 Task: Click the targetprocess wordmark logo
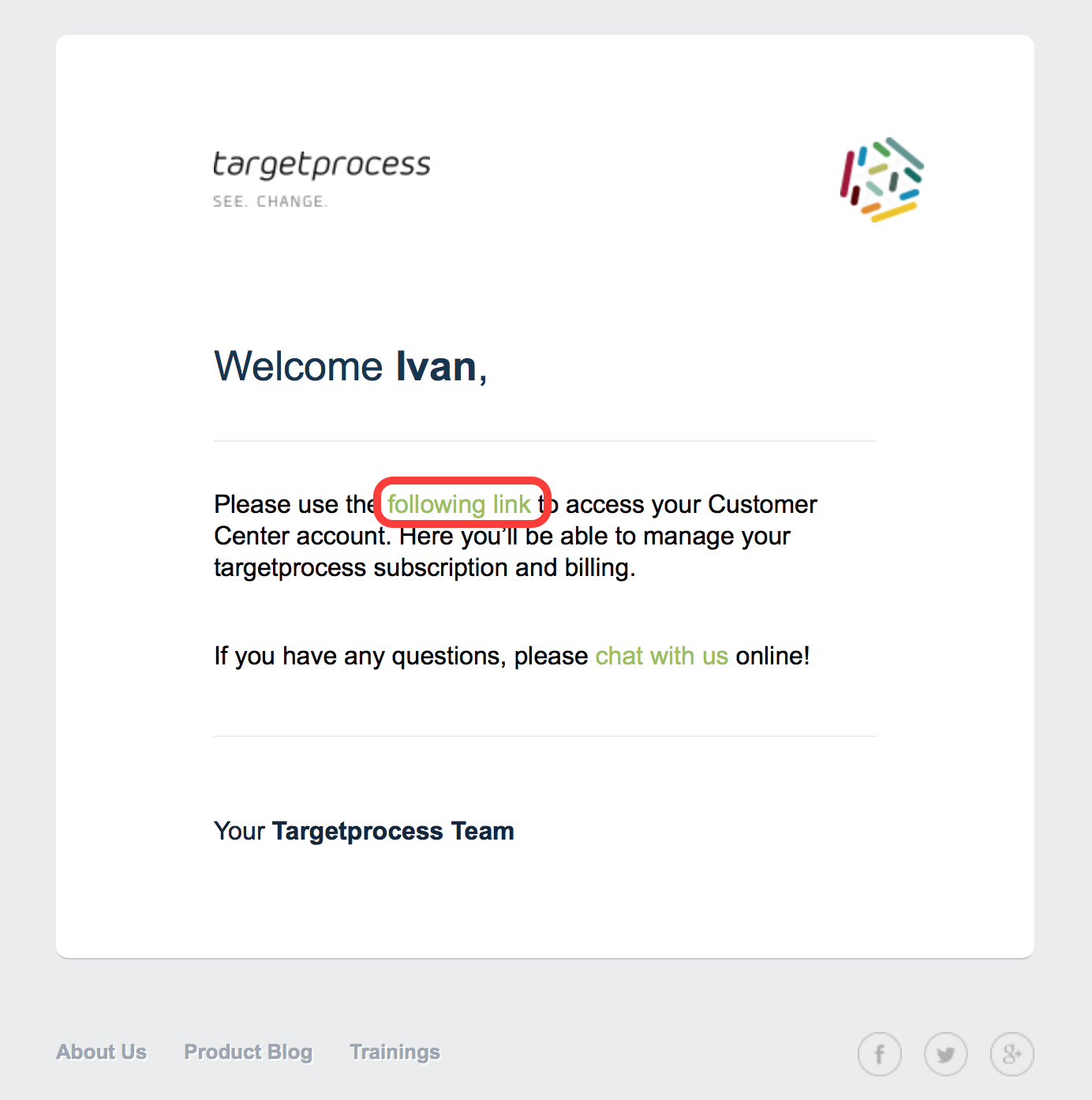[322, 165]
